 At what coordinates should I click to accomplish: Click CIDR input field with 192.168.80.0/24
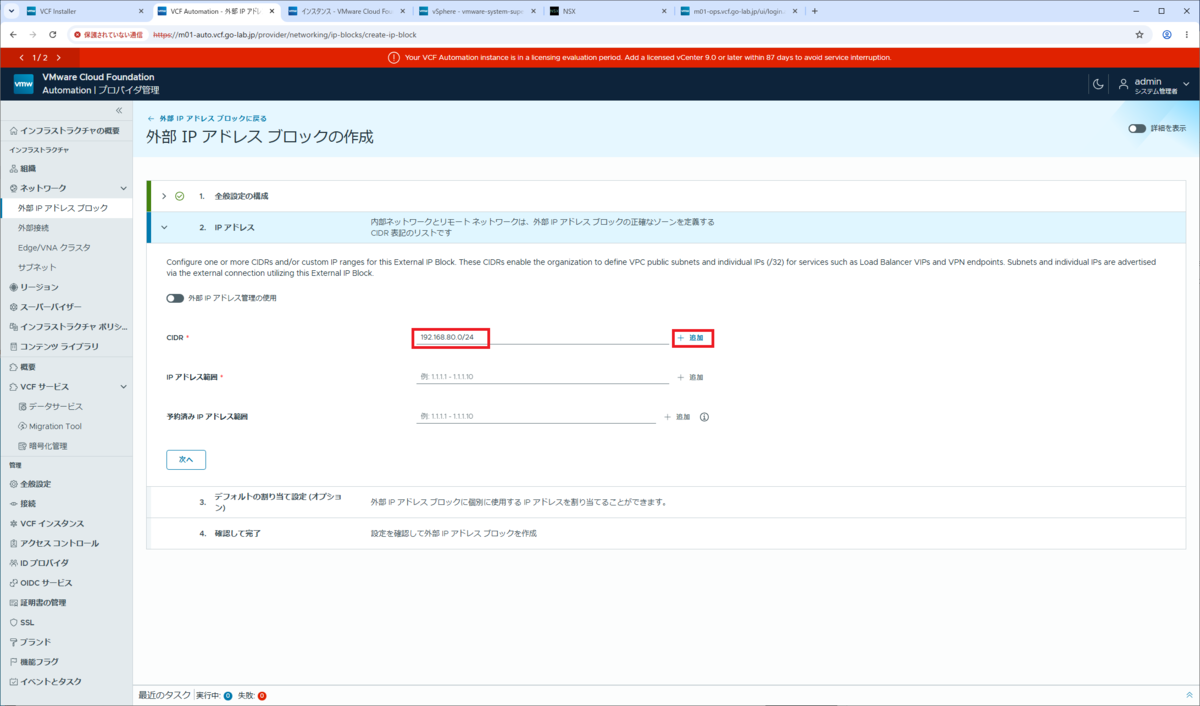(x=541, y=337)
